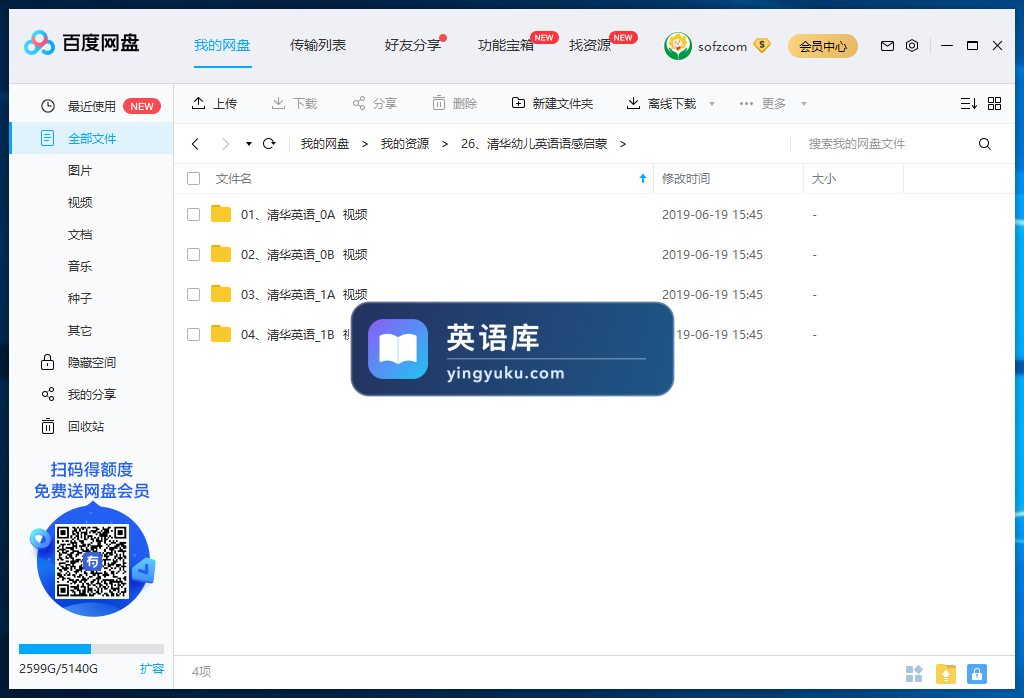Click the new folder icon
The width and height of the screenshot is (1024, 698).
pos(518,103)
